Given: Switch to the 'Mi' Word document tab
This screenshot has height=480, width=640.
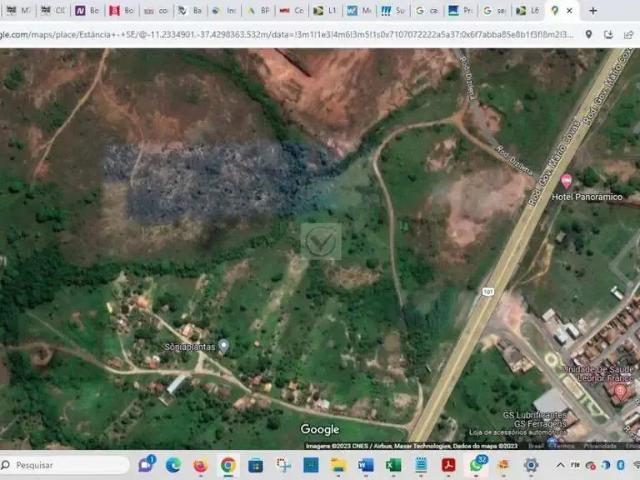Looking at the screenshot, I should (x=359, y=11).
